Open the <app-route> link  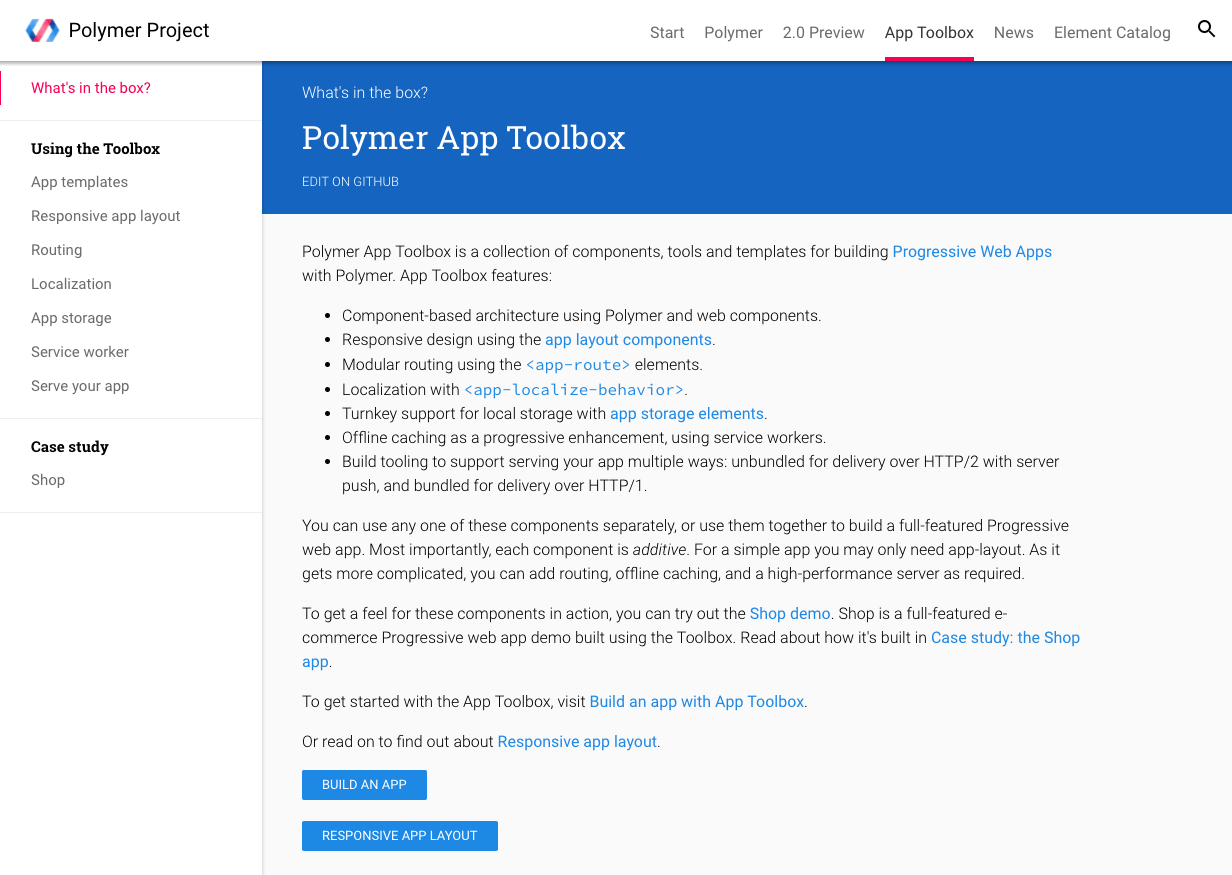coord(578,364)
